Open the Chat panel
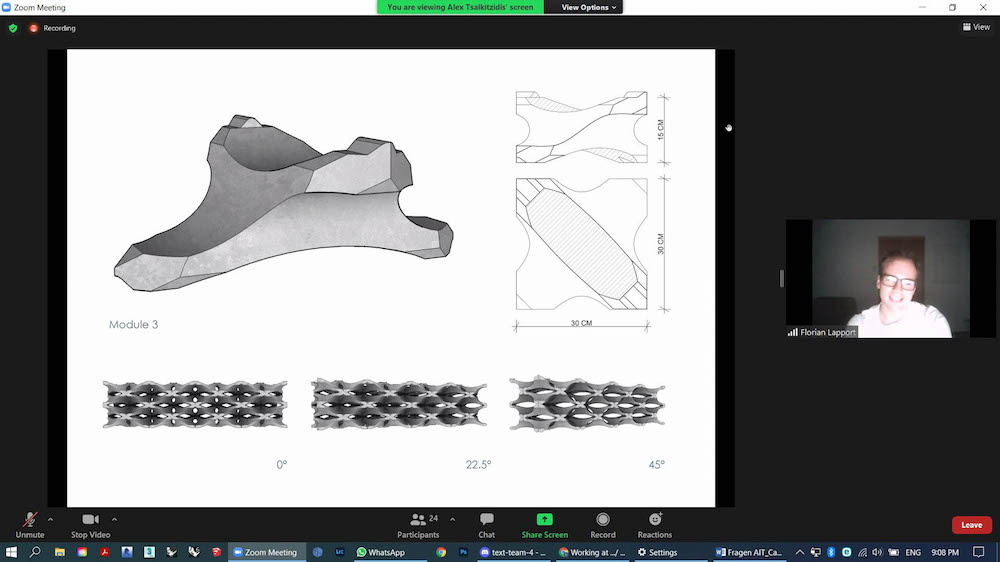 coord(486,524)
